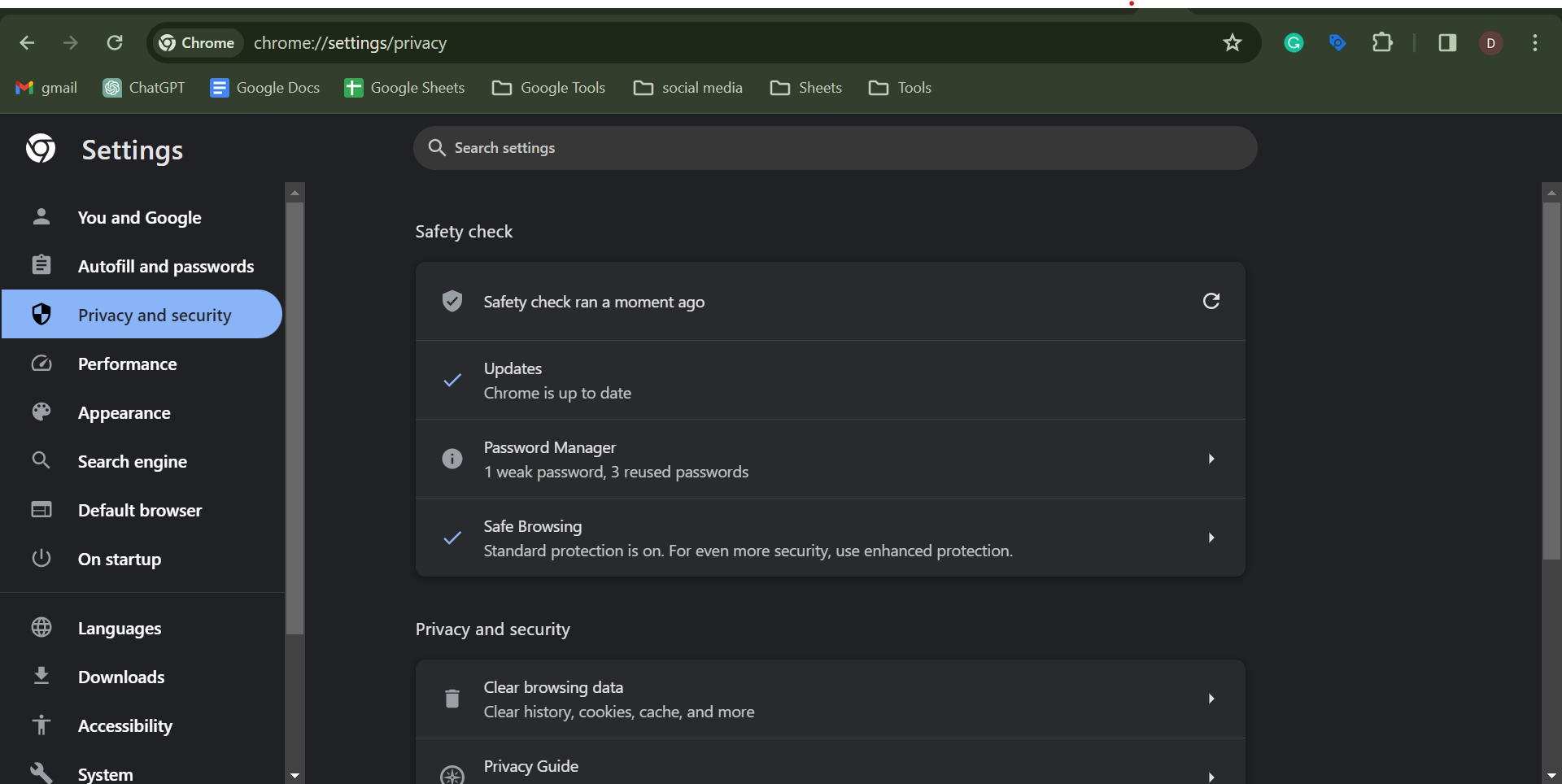Image resolution: width=1562 pixels, height=784 pixels.
Task: Click 'Safety check ran a moment ago' text
Action: tap(594, 302)
